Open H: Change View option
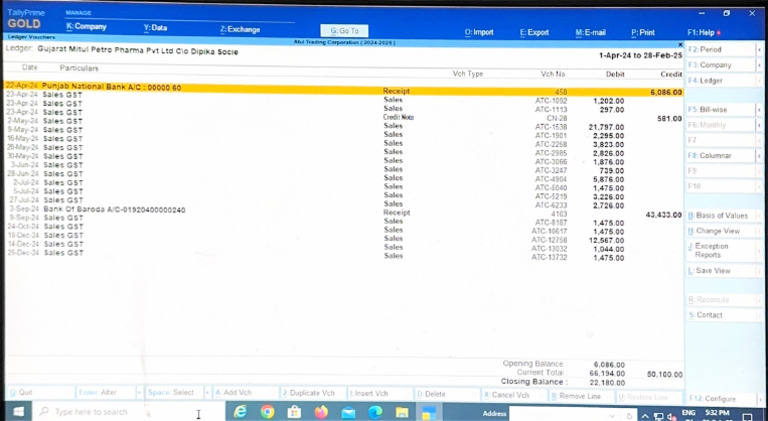Image resolution: width=768 pixels, height=421 pixels. point(717,230)
